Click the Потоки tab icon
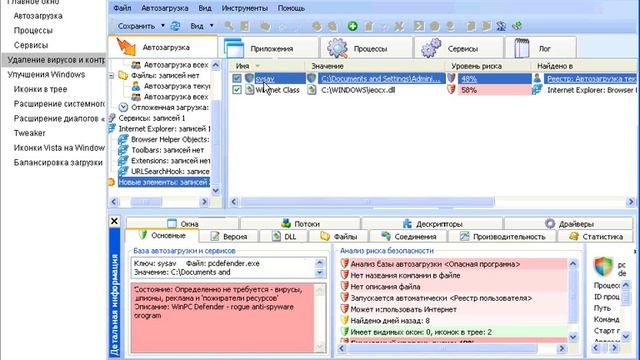This screenshot has height=360, width=640. [x=286, y=223]
